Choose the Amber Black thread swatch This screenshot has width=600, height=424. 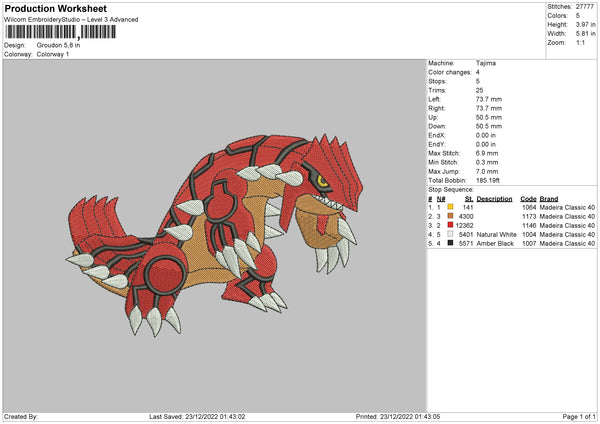pyautogui.click(x=450, y=243)
